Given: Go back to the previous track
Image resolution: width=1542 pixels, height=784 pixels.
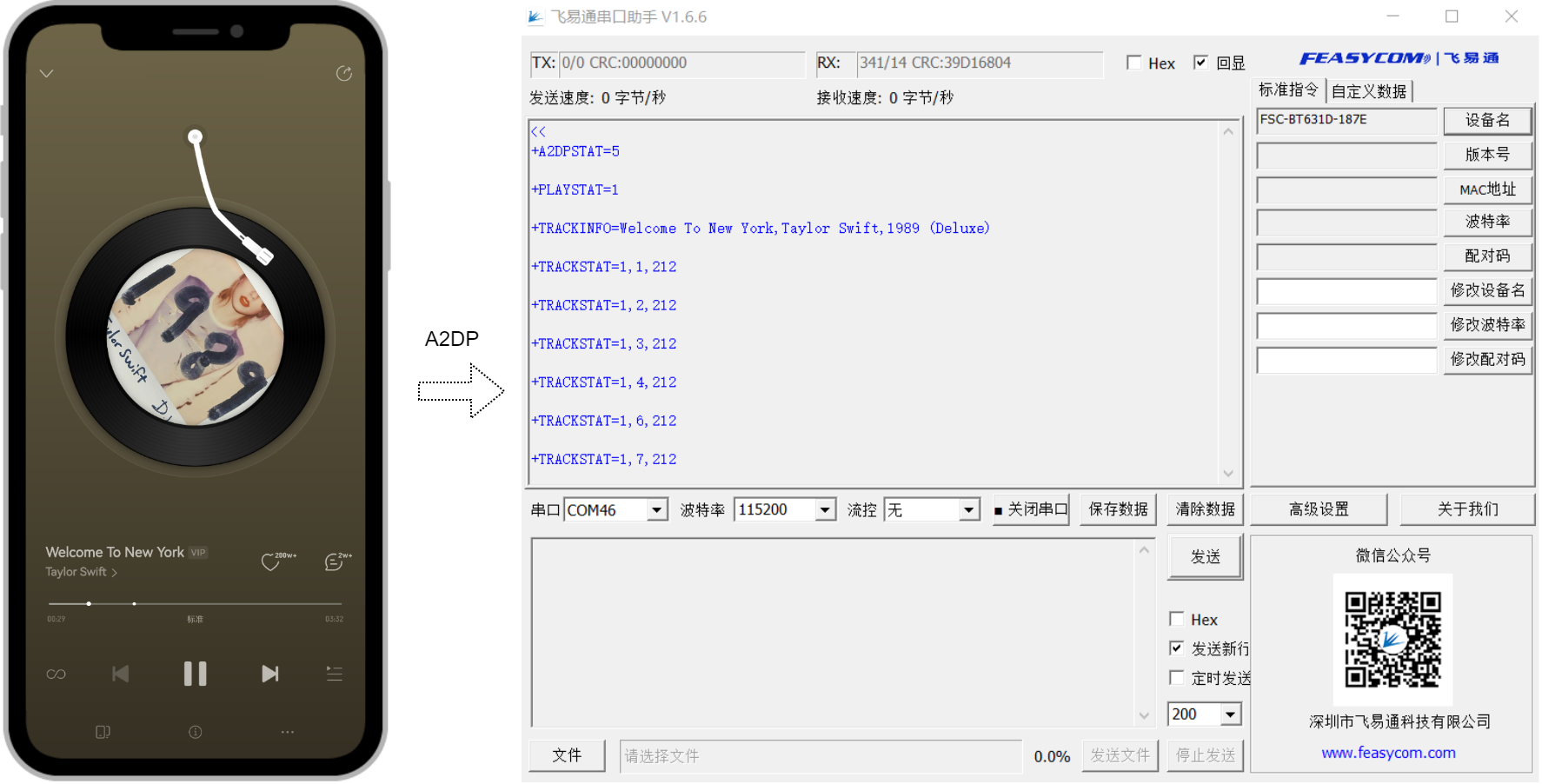Looking at the screenshot, I should [121, 674].
